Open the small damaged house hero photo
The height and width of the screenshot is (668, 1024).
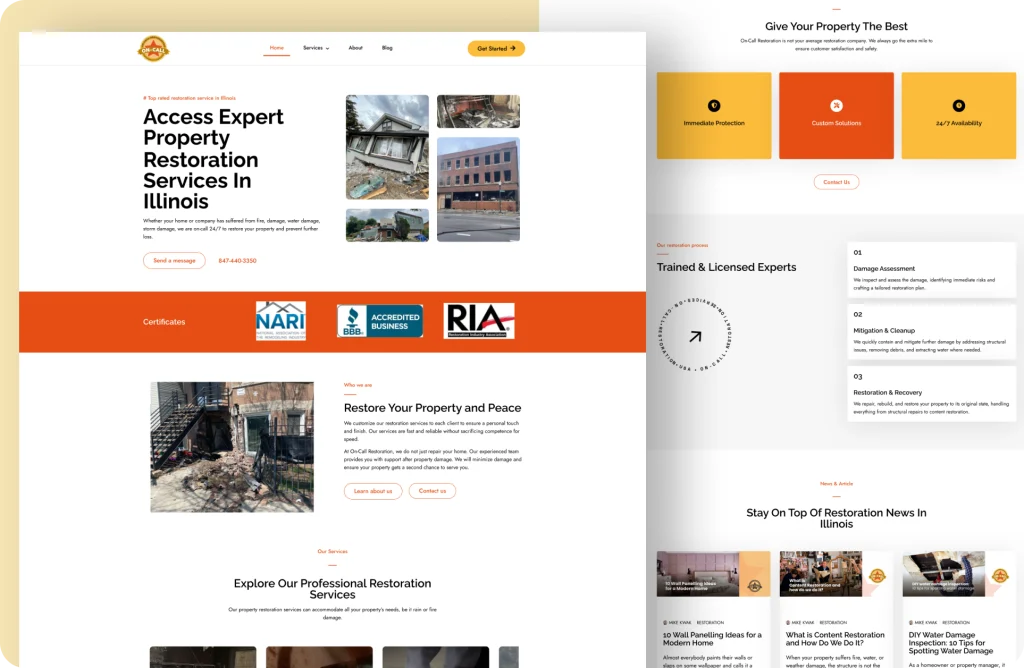point(387,225)
